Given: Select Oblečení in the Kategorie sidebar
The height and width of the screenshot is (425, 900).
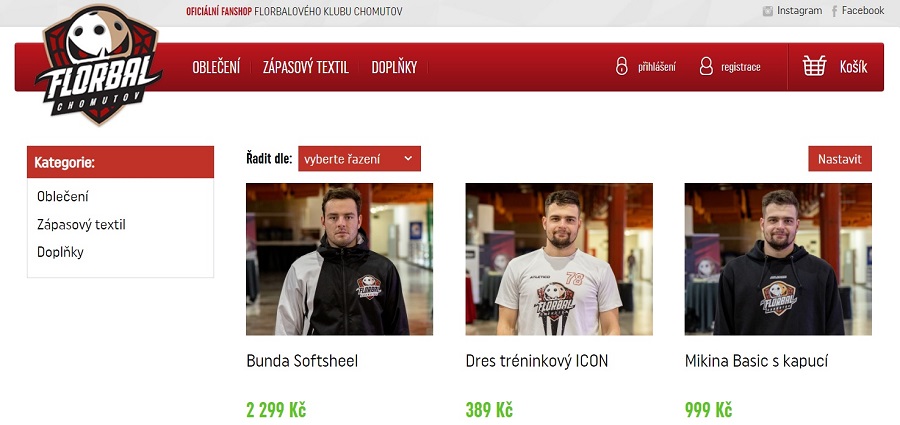Looking at the screenshot, I should (x=63, y=196).
